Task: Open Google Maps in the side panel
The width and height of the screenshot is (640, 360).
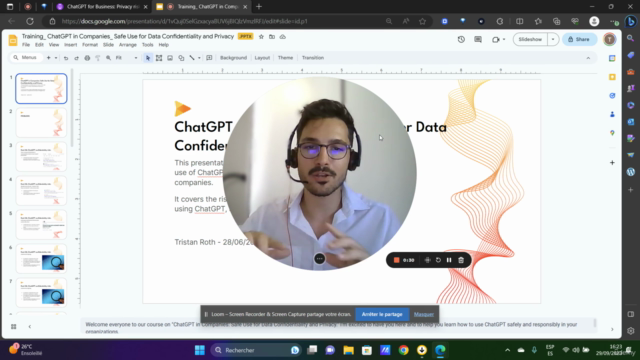Action: 612,133
